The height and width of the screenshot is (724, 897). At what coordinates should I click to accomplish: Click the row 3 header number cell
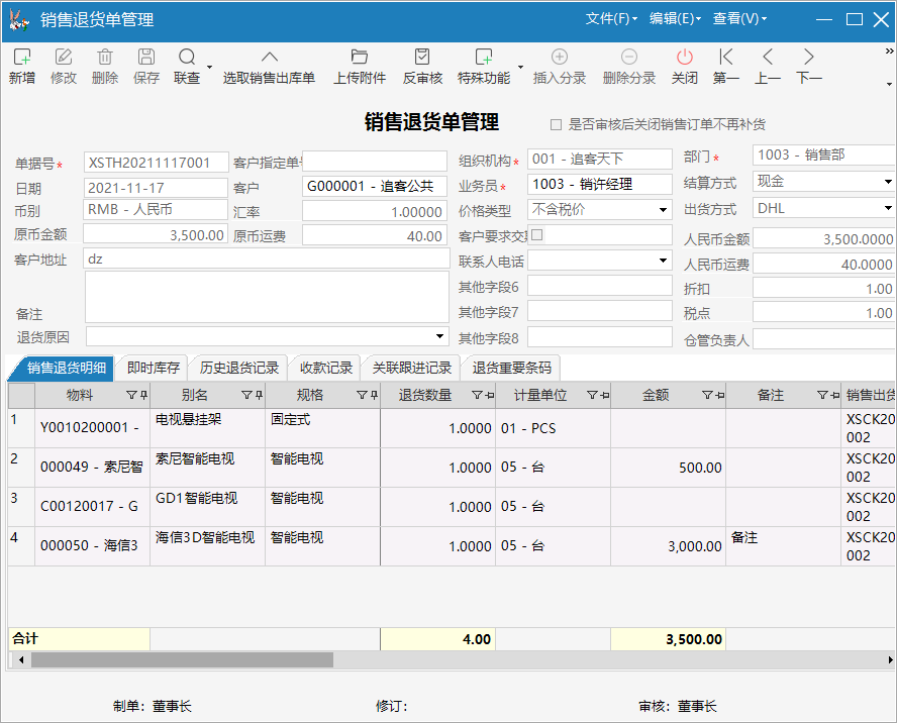pyautogui.click(x=21, y=507)
